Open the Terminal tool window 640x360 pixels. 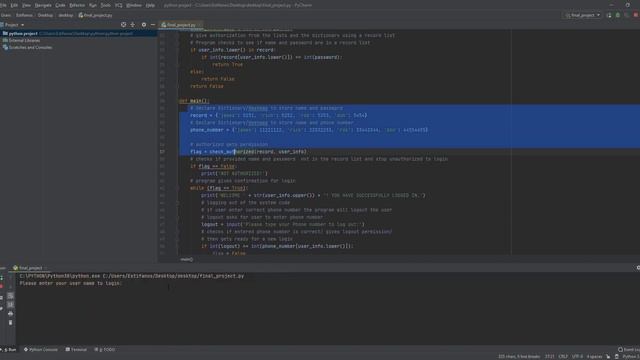76,350
